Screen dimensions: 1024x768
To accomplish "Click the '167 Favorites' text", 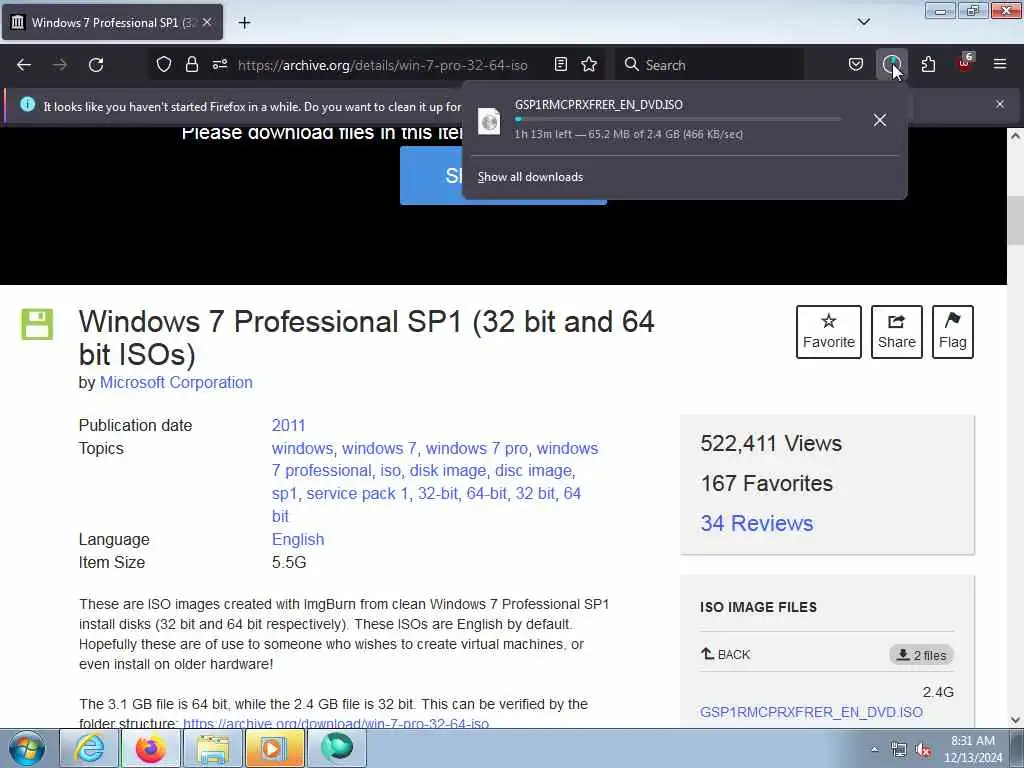I will click(x=766, y=483).
